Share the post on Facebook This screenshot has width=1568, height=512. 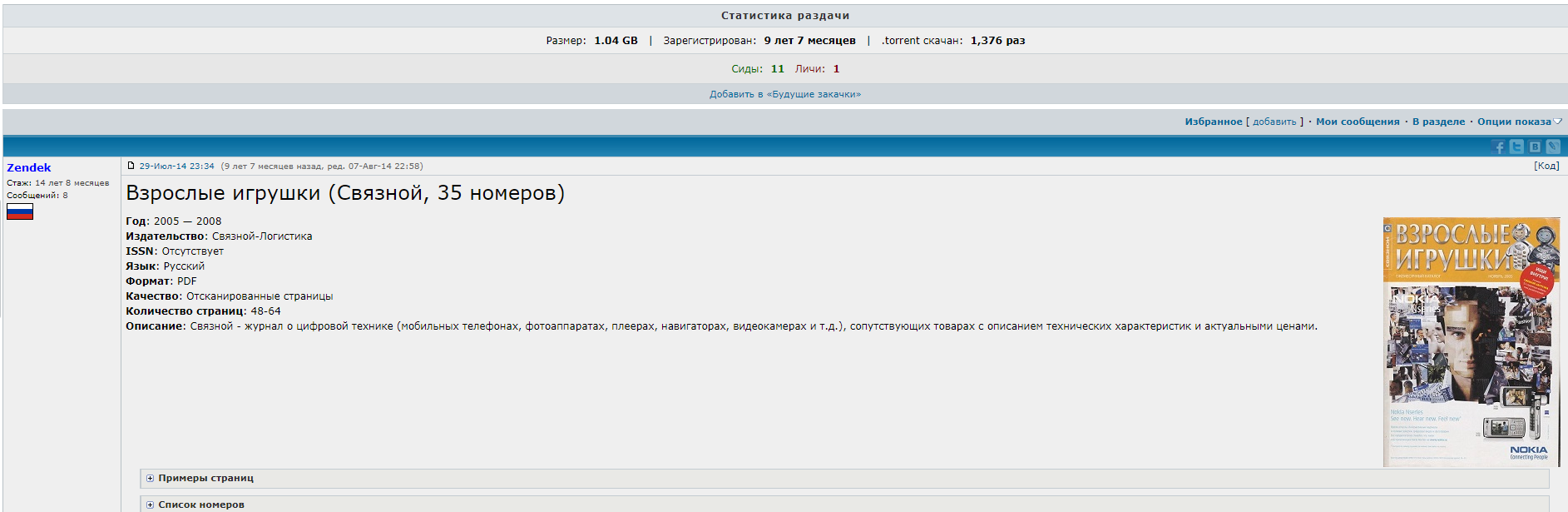[1499, 147]
